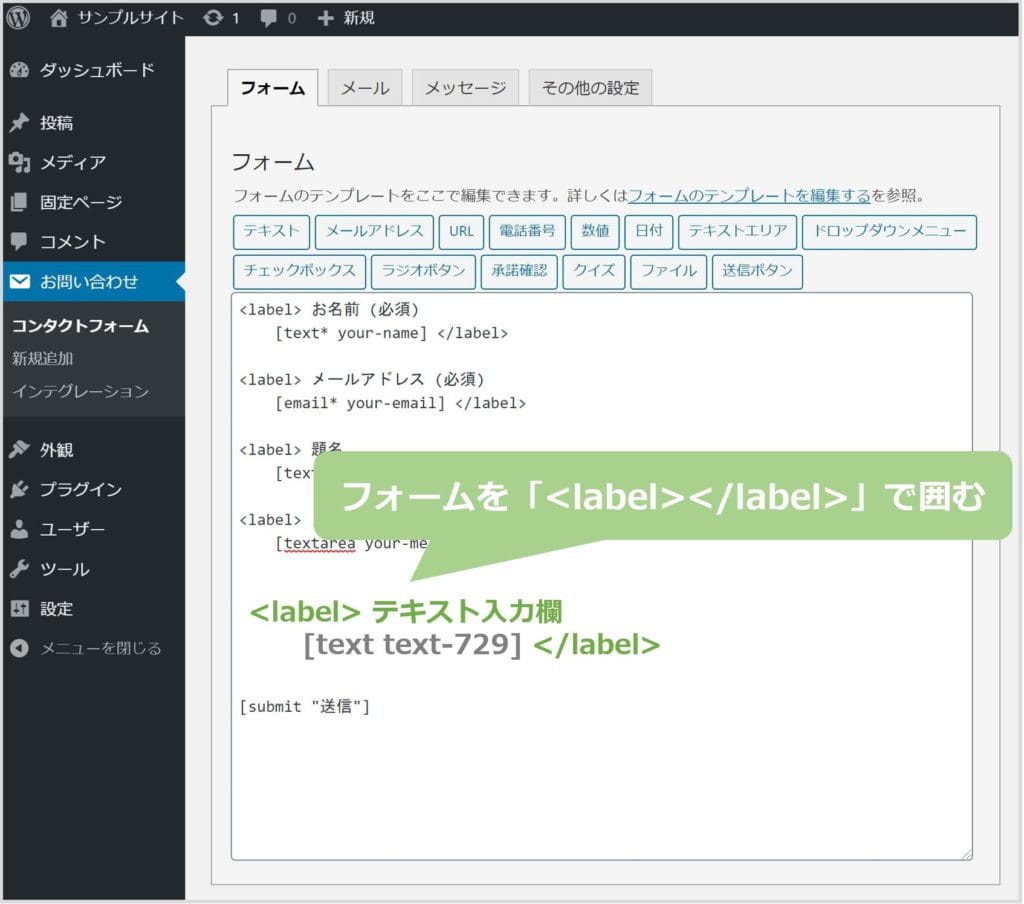Image resolution: width=1024 pixels, height=904 pixels.
Task: Insert URL form tag
Action: [x=461, y=231]
